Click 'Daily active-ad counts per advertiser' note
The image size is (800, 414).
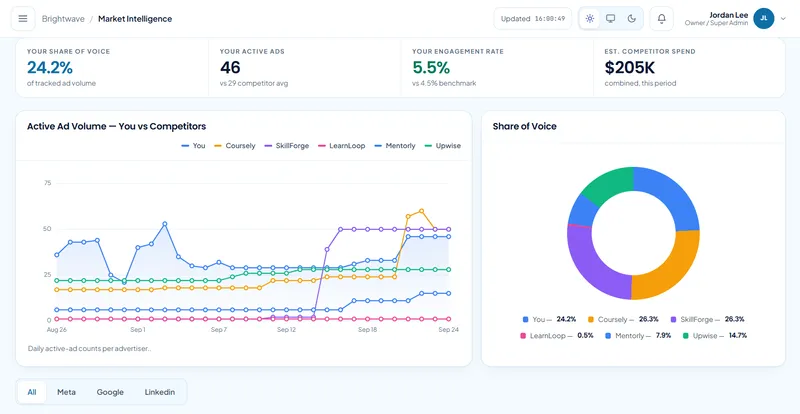tap(89, 349)
